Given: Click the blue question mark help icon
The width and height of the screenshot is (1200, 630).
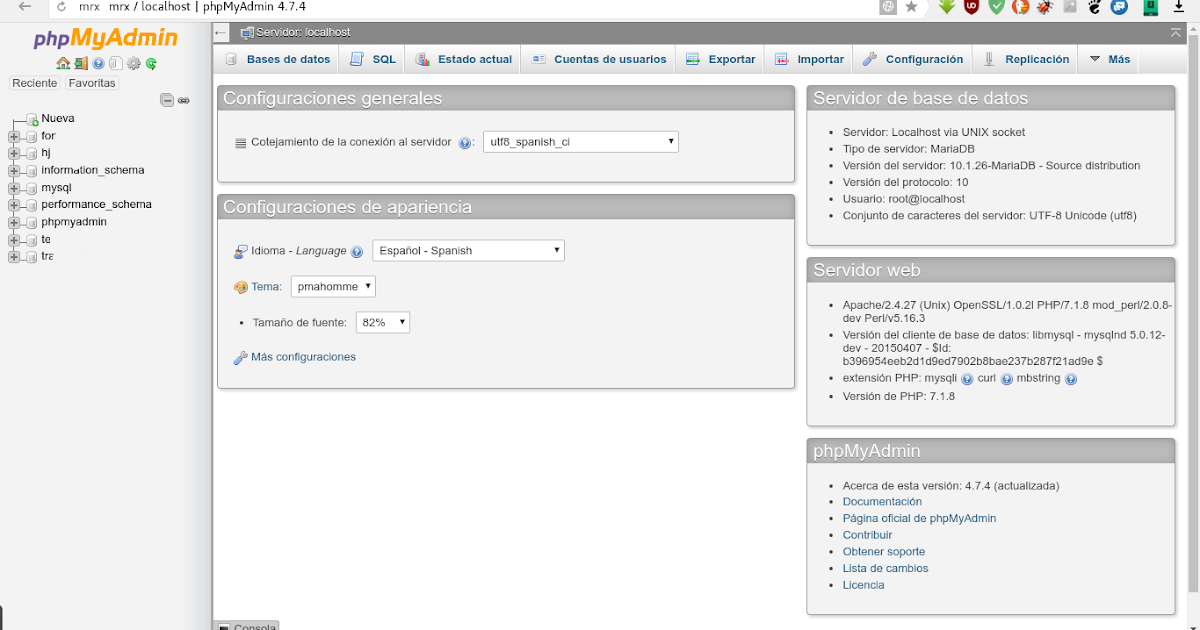Looking at the screenshot, I should click(x=98, y=63).
